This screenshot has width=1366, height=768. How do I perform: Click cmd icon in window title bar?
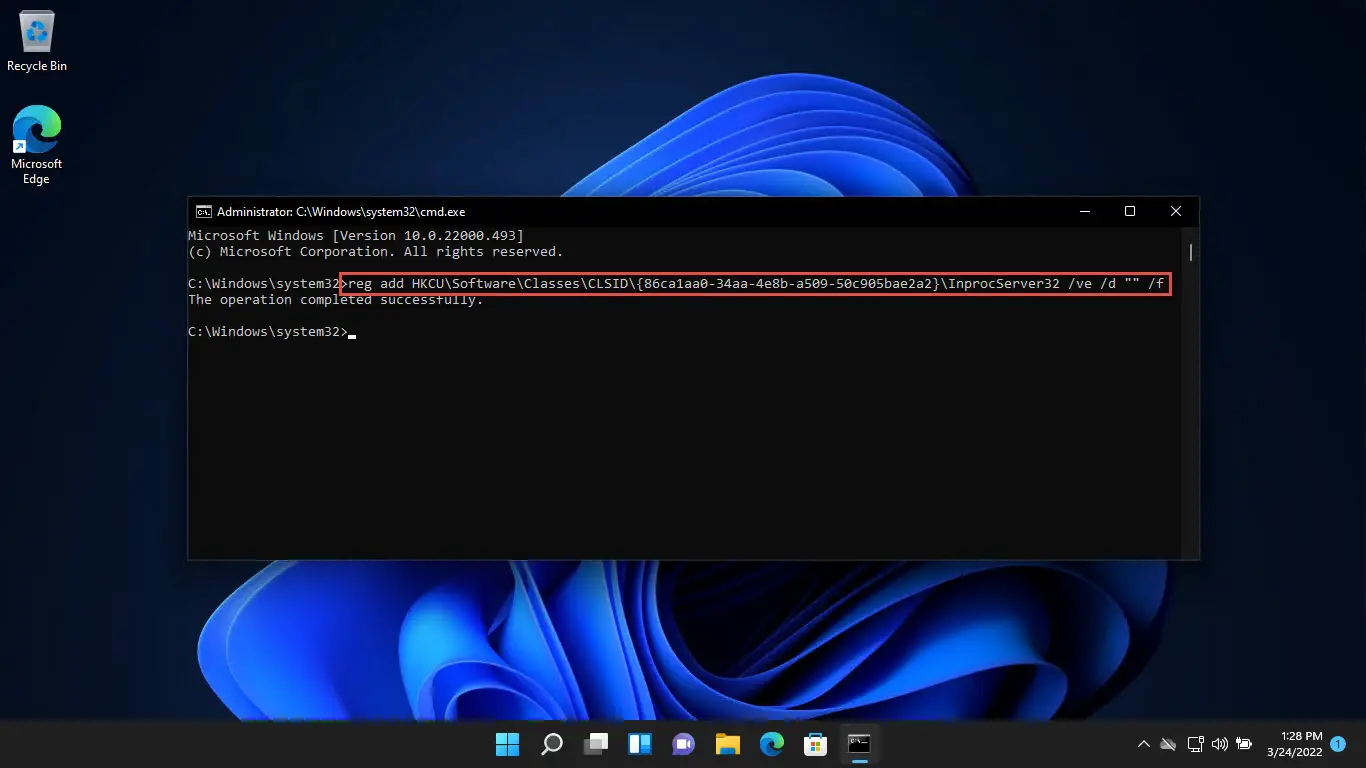coord(203,212)
